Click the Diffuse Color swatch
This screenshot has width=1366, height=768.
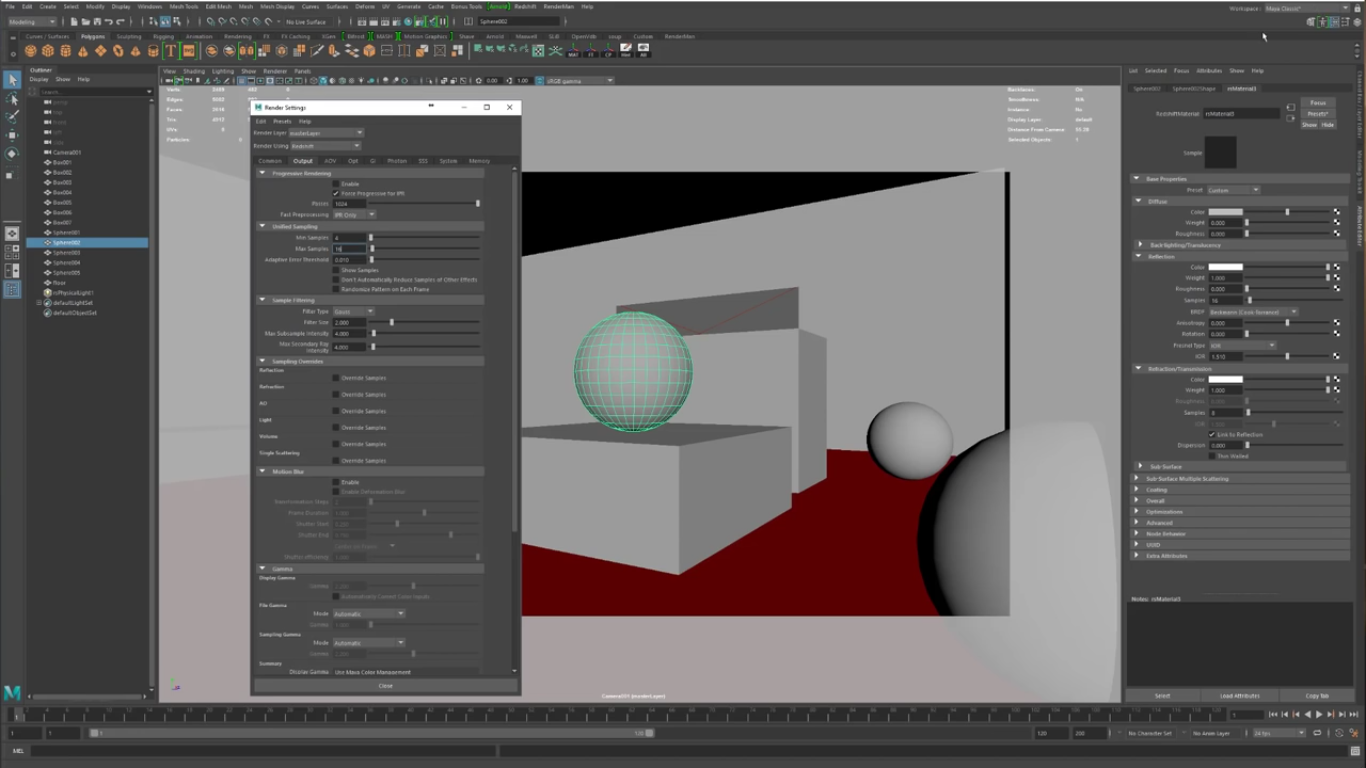point(1225,212)
